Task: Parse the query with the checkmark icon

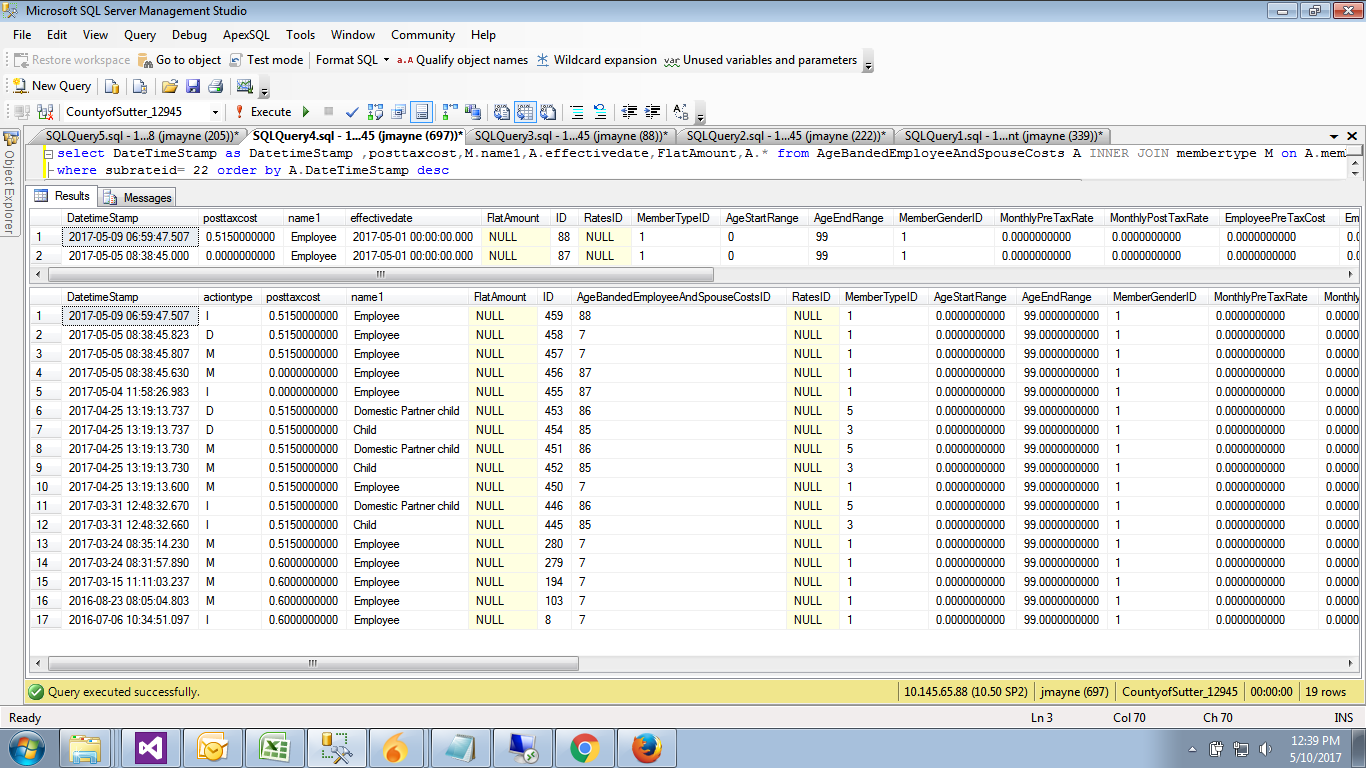Action: 352,112
